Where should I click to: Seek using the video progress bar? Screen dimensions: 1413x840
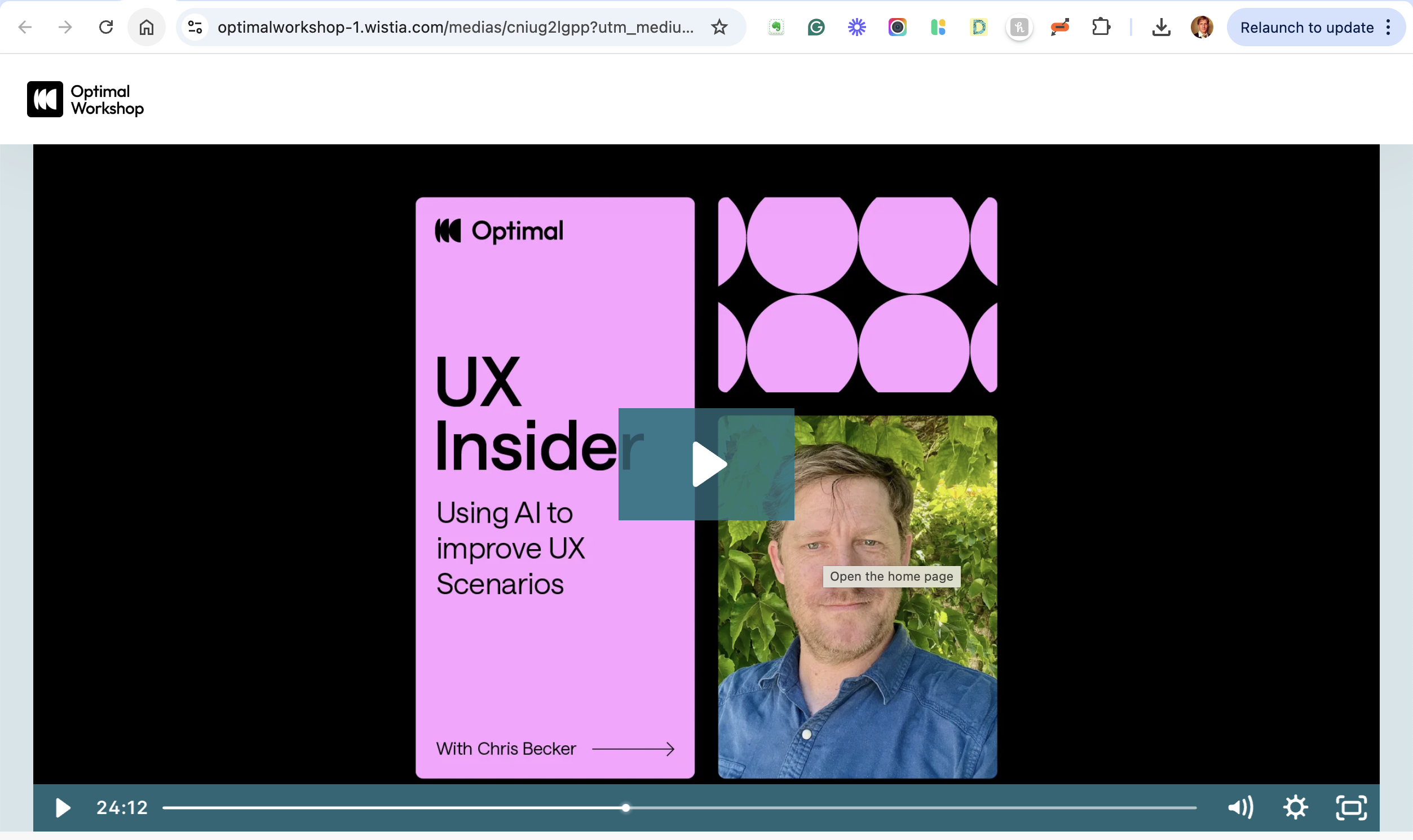(x=679, y=808)
